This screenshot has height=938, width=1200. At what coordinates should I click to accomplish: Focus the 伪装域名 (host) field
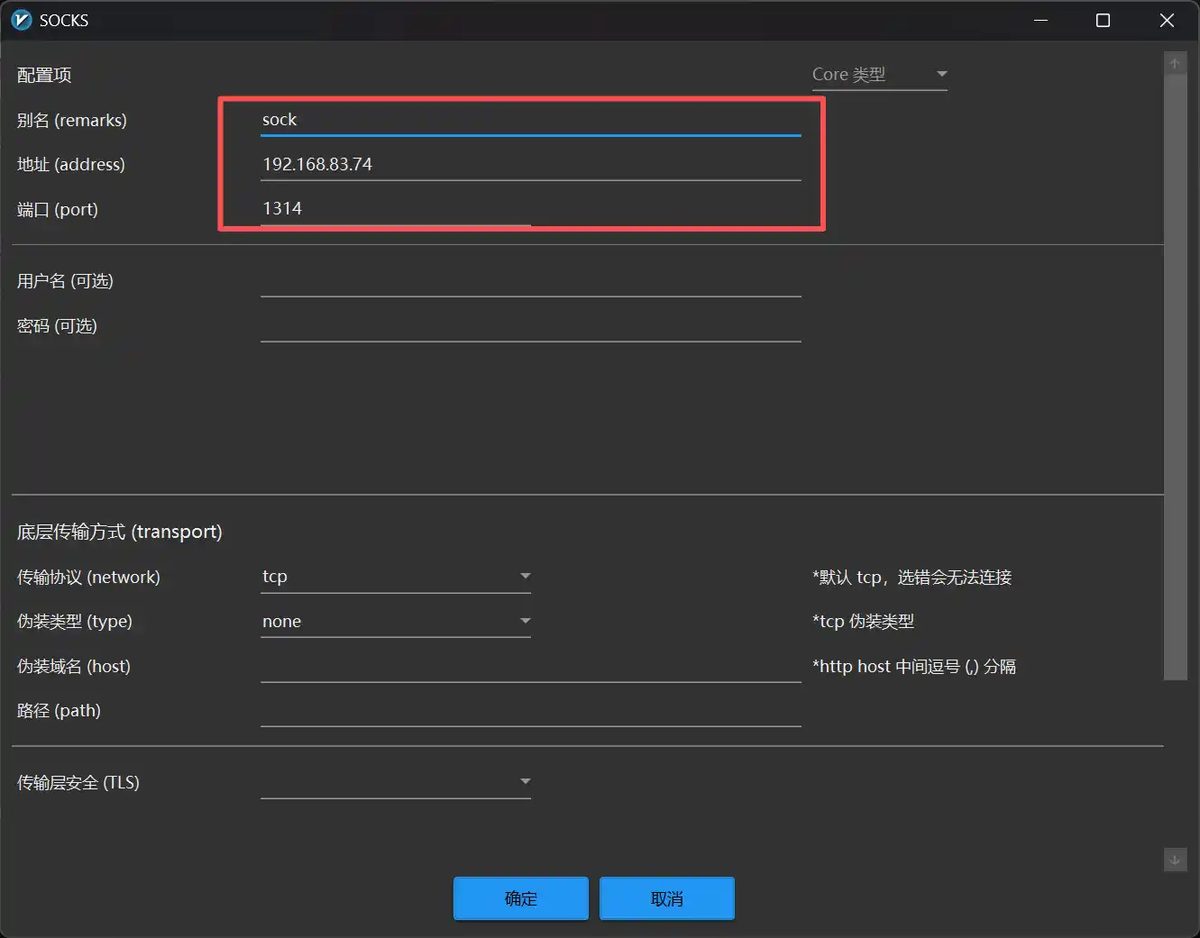point(531,667)
